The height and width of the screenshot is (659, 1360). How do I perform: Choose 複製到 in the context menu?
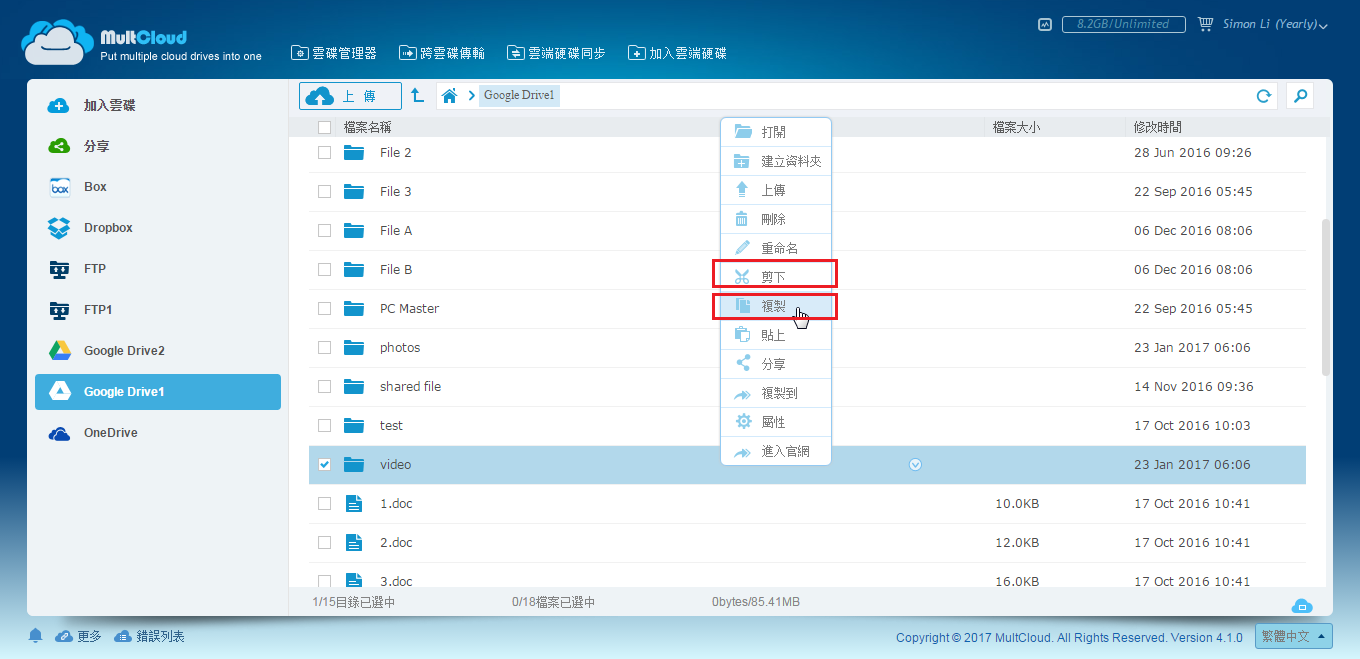[x=776, y=393]
